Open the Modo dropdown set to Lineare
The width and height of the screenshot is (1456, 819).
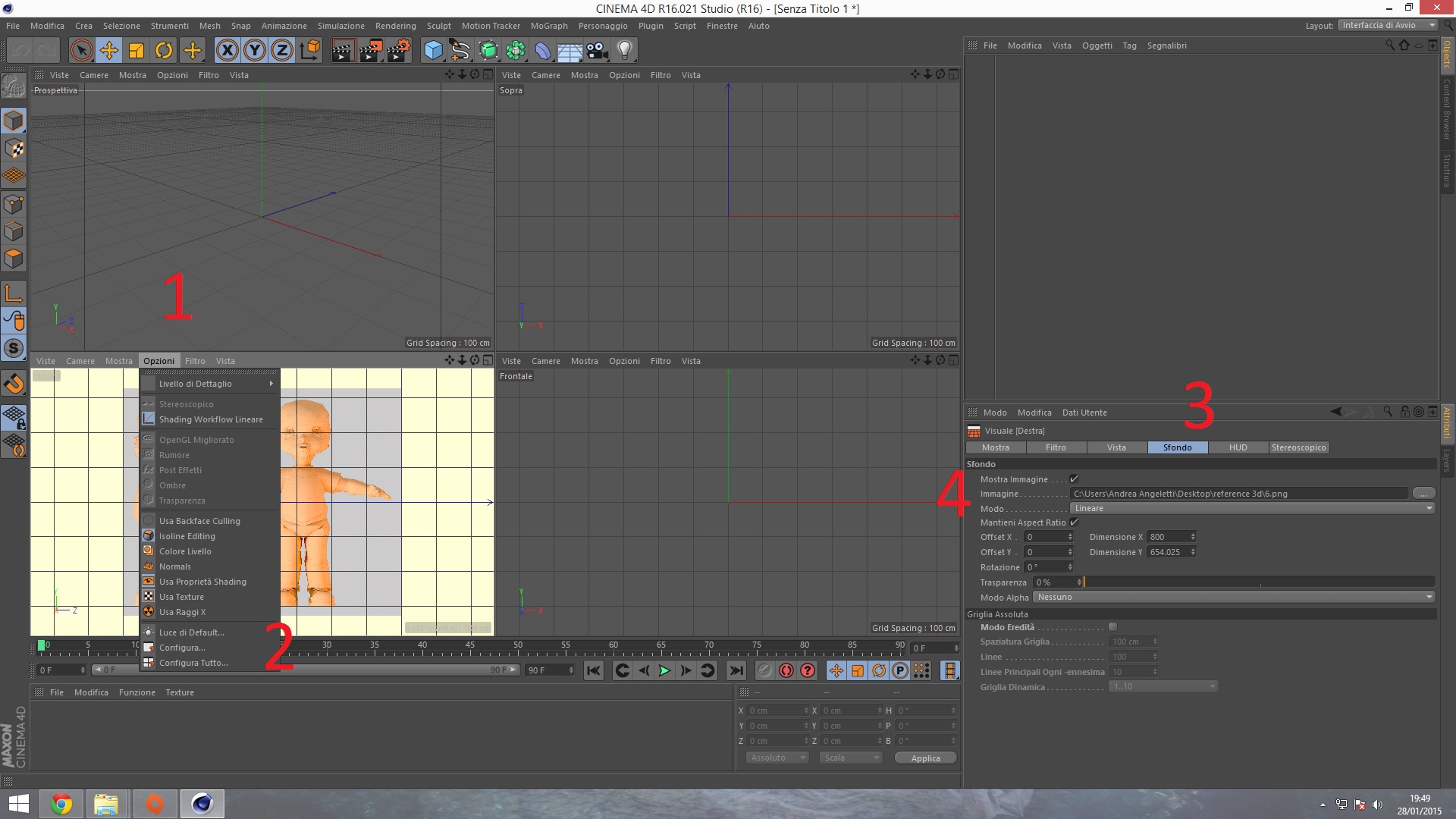[x=1251, y=508]
